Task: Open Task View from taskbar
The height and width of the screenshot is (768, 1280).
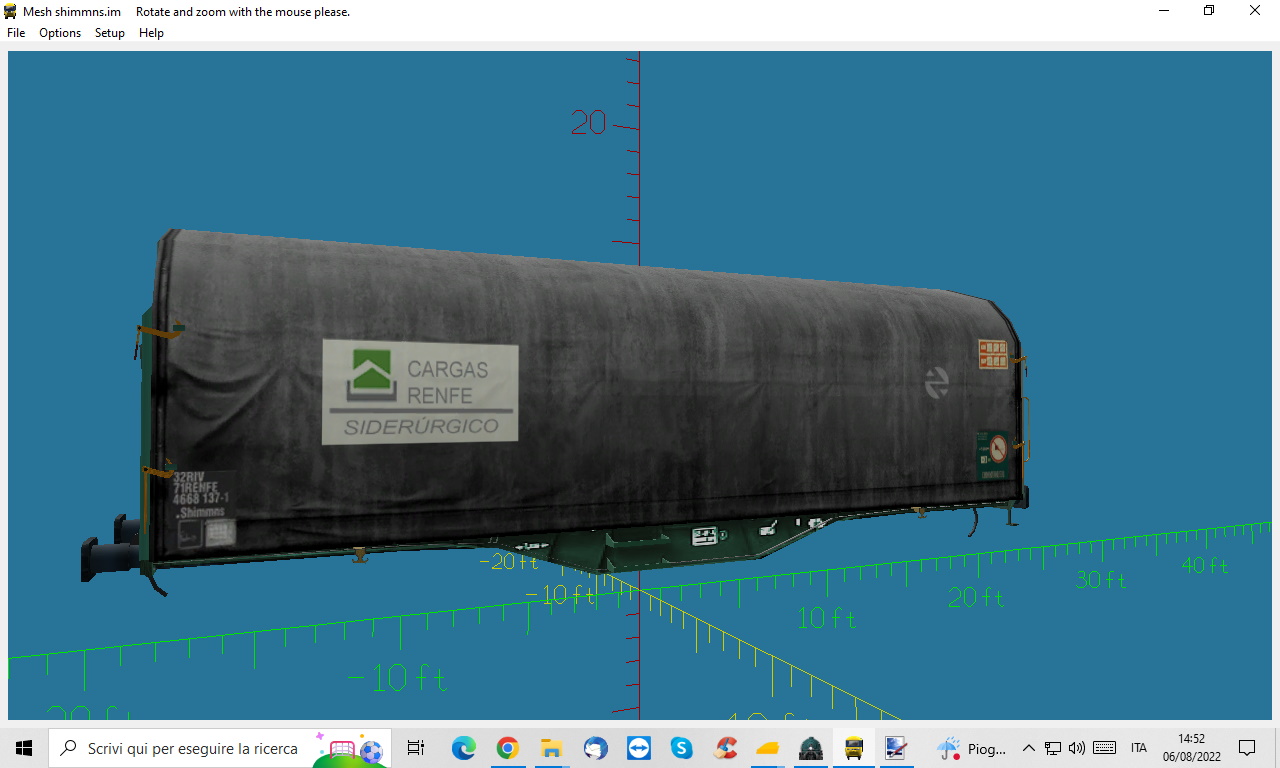Action: pyautogui.click(x=416, y=747)
